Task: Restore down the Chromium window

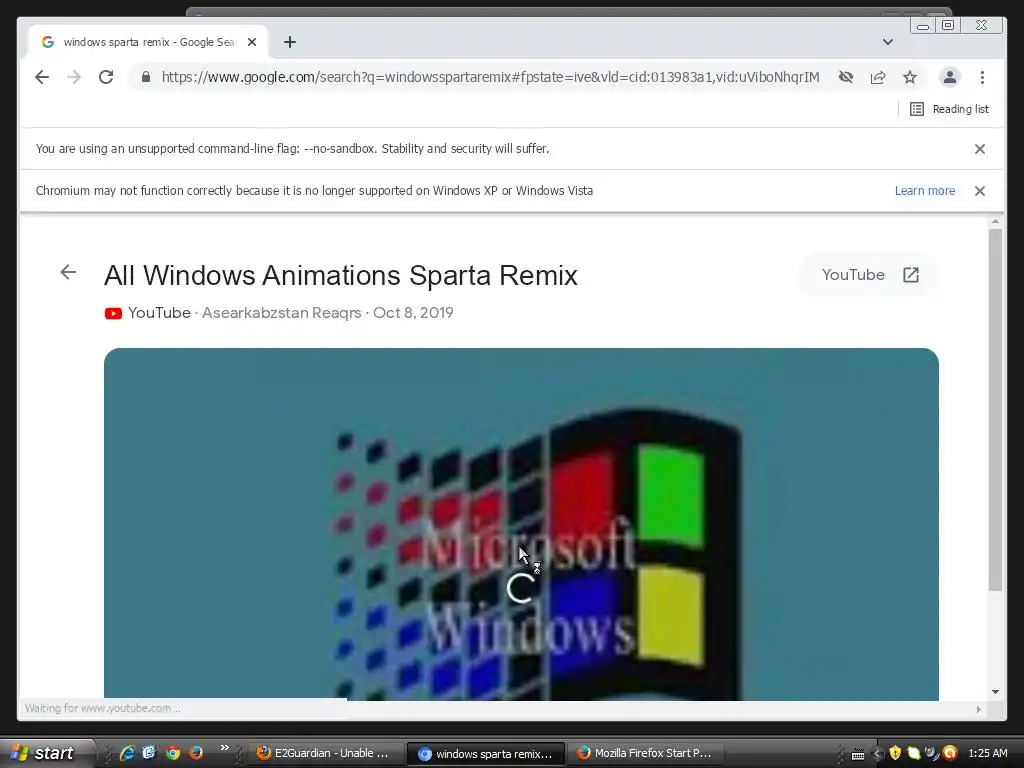Action: 948,25
